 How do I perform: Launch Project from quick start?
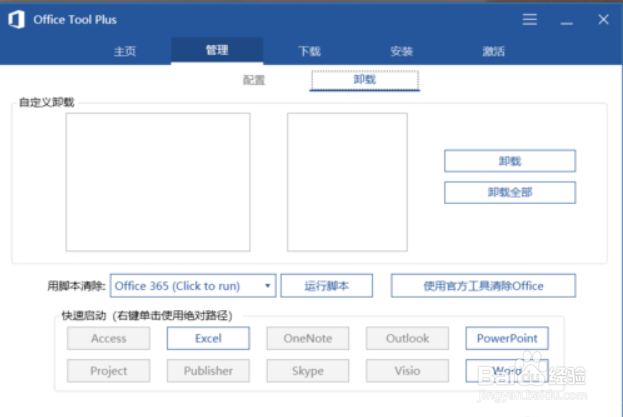(x=108, y=371)
